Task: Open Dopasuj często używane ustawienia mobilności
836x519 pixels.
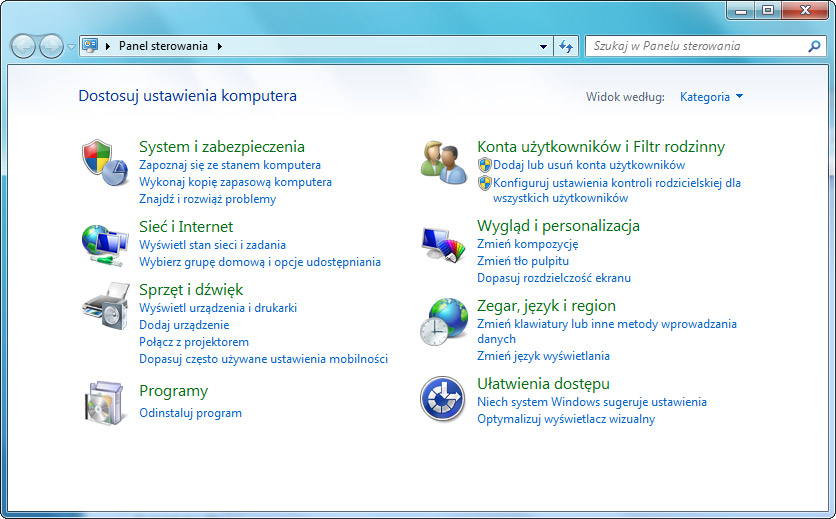Action: pyautogui.click(x=263, y=360)
